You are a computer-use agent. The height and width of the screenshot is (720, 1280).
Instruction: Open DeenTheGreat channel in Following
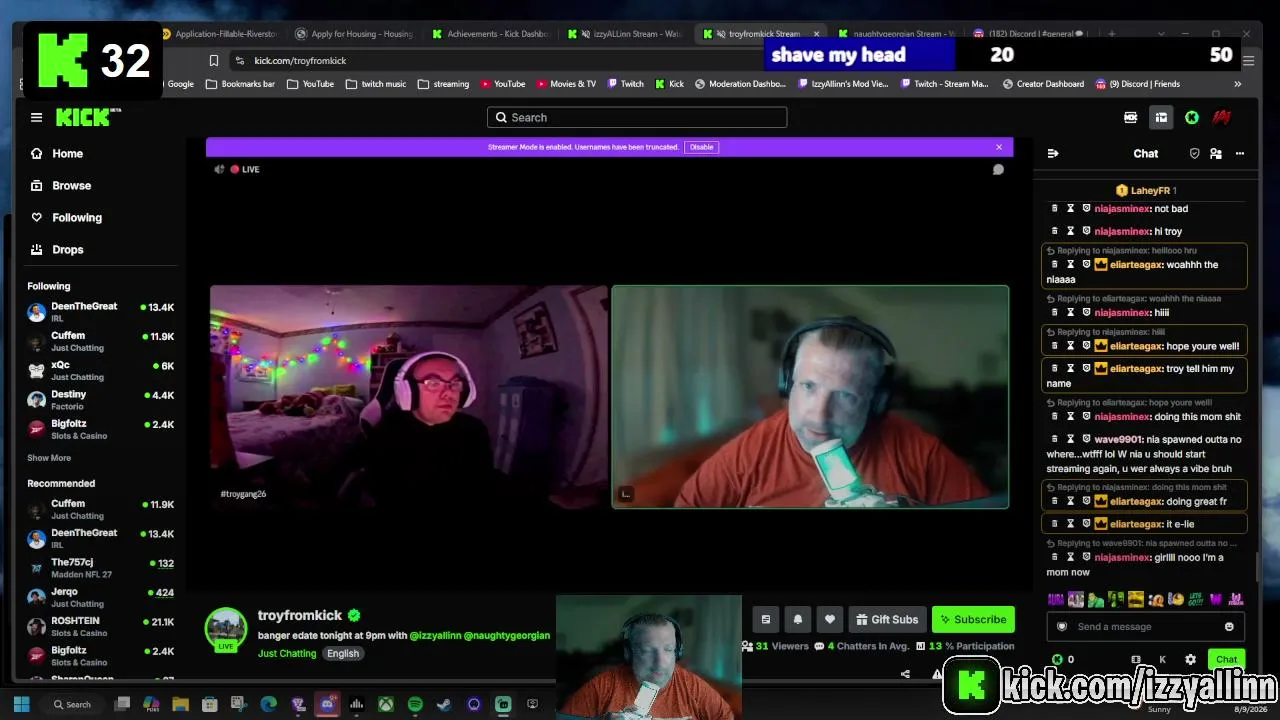(100, 312)
